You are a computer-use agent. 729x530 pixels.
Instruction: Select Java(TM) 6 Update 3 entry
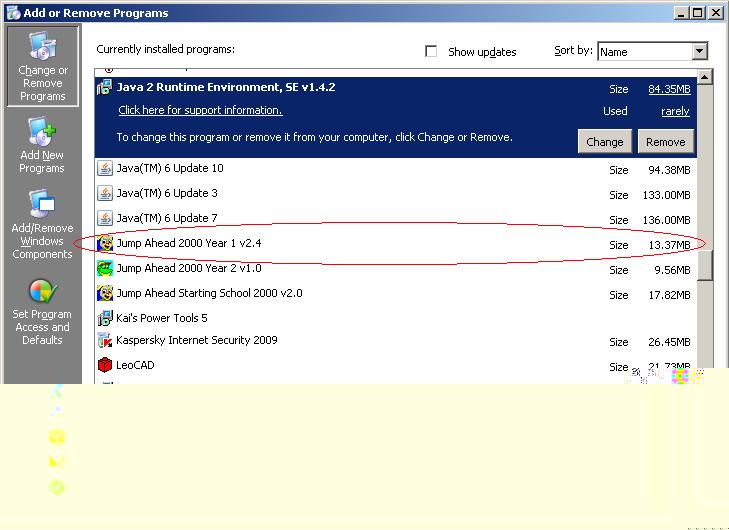click(x=395, y=194)
